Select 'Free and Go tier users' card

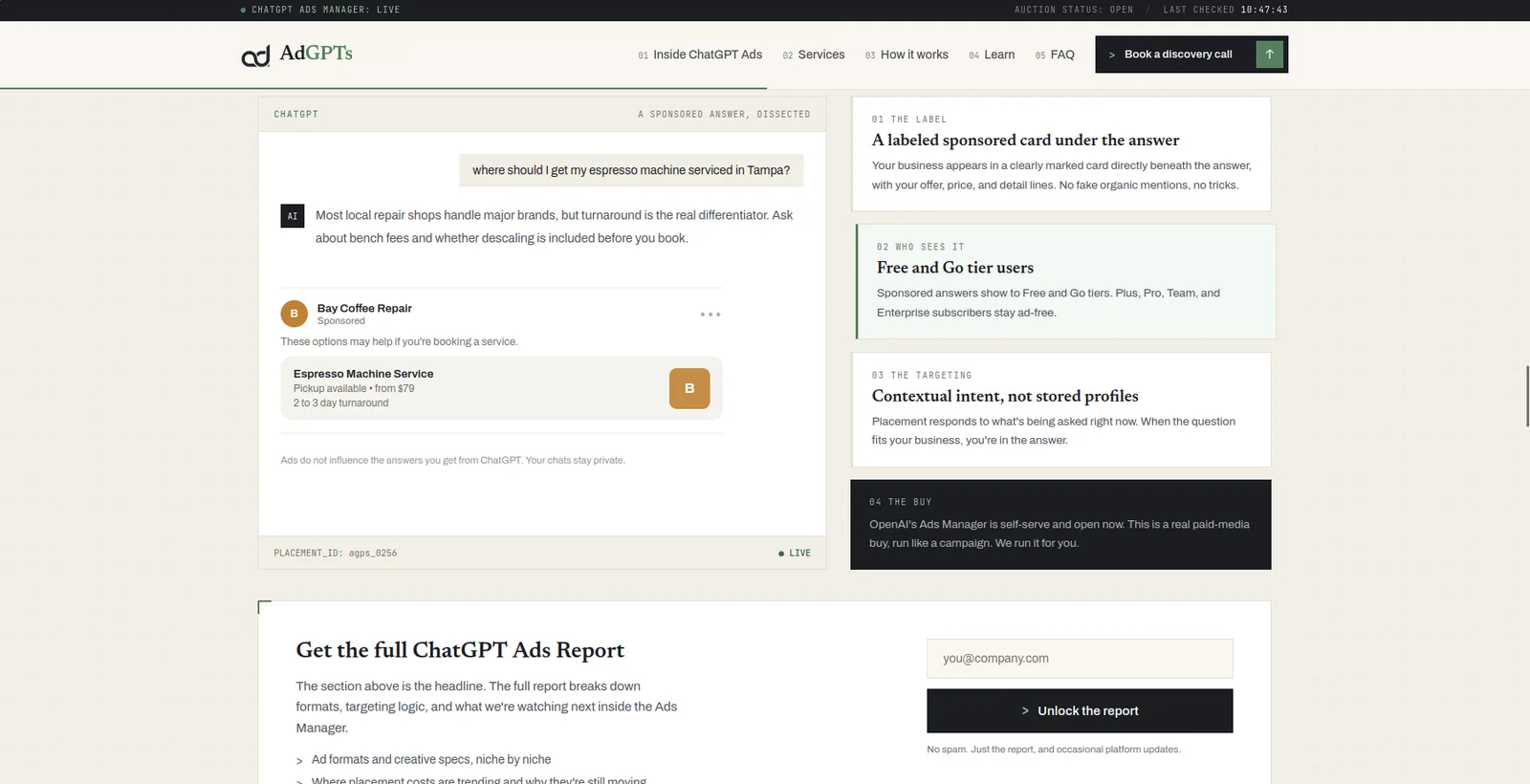pos(1065,281)
